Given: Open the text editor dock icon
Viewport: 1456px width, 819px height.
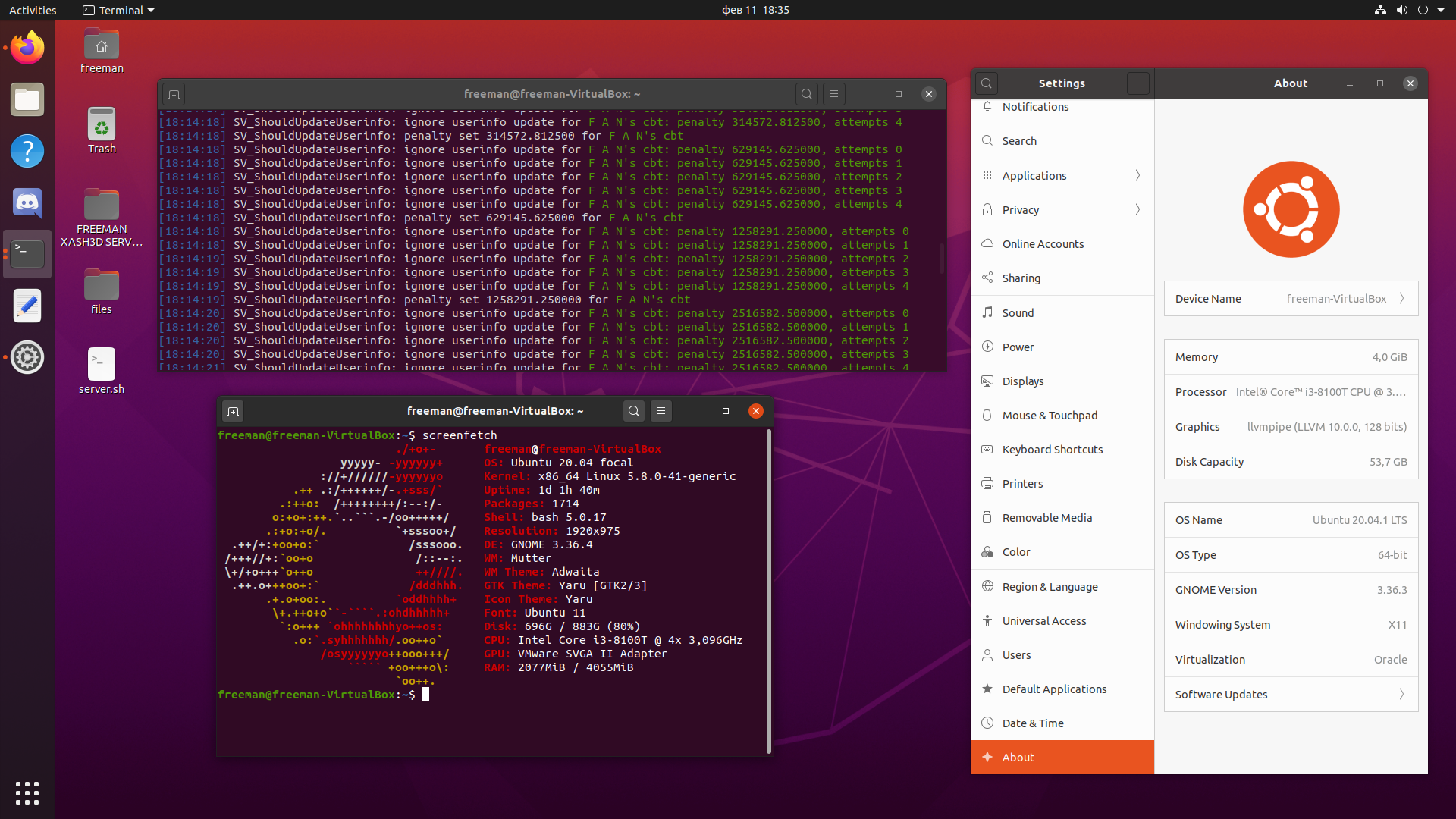Looking at the screenshot, I should pyautogui.click(x=27, y=306).
